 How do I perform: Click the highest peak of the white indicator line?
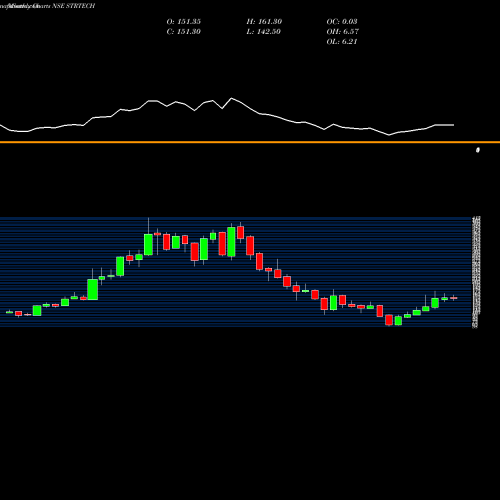pos(232,98)
